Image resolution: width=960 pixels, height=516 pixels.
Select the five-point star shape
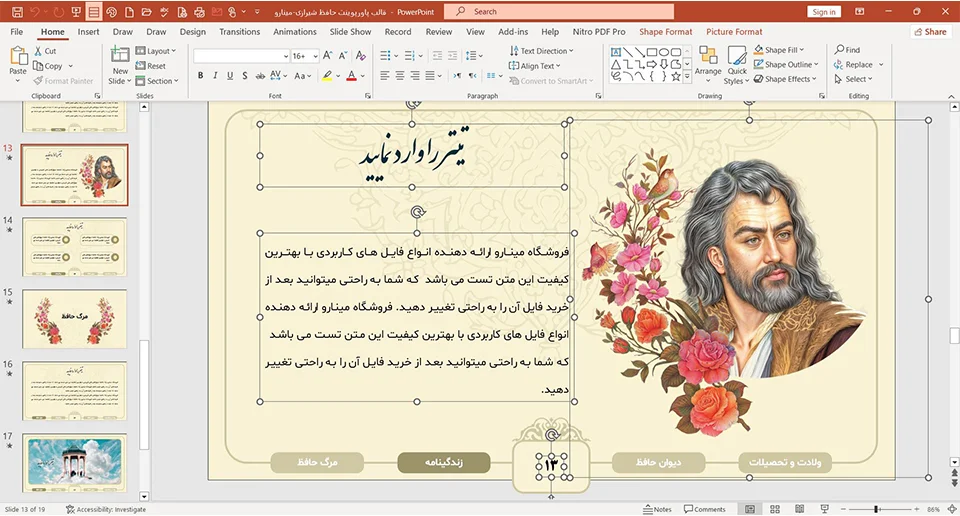[x=676, y=77]
